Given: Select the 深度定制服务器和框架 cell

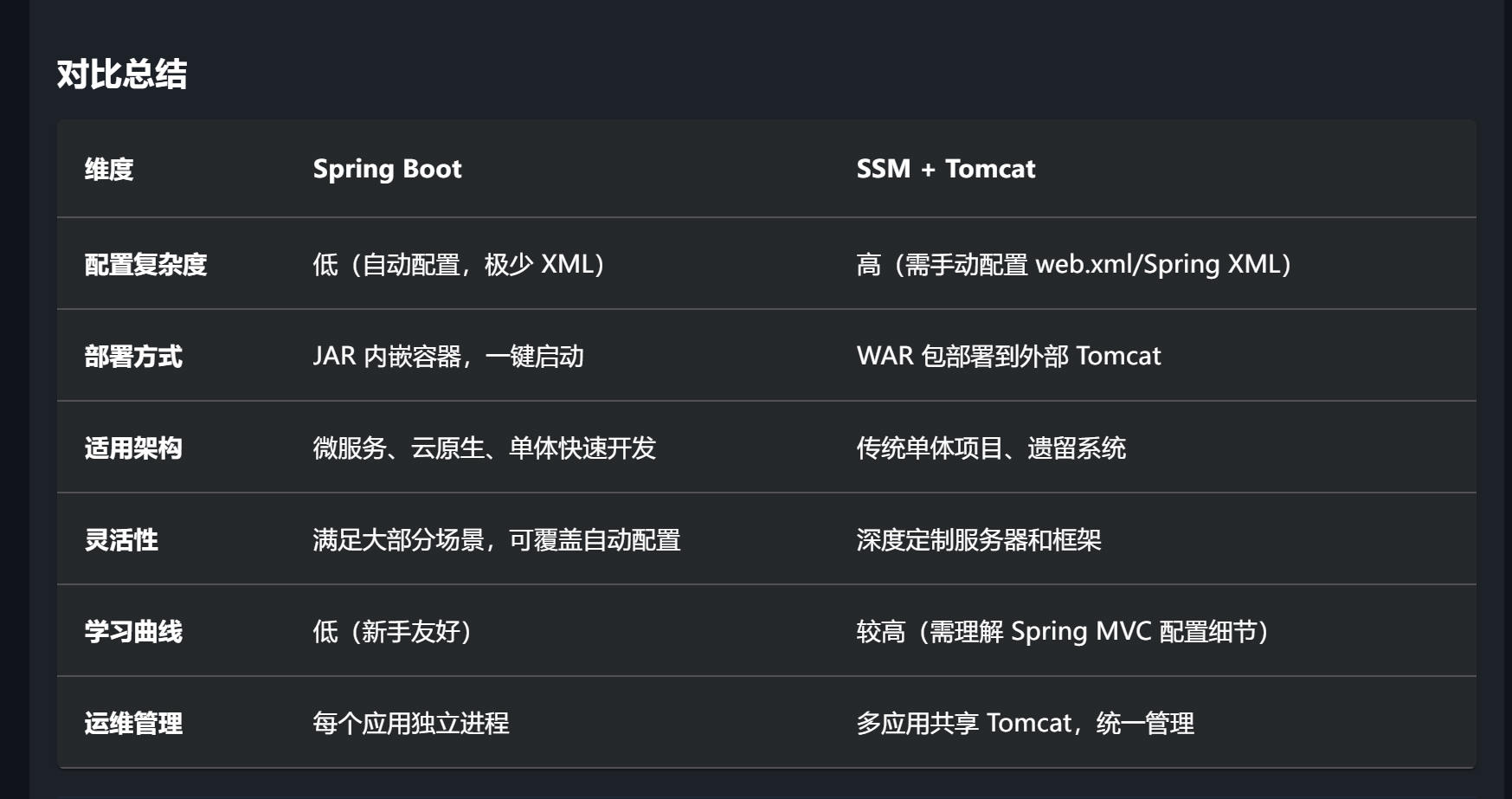Looking at the screenshot, I should pyautogui.click(x=979, y=539).
